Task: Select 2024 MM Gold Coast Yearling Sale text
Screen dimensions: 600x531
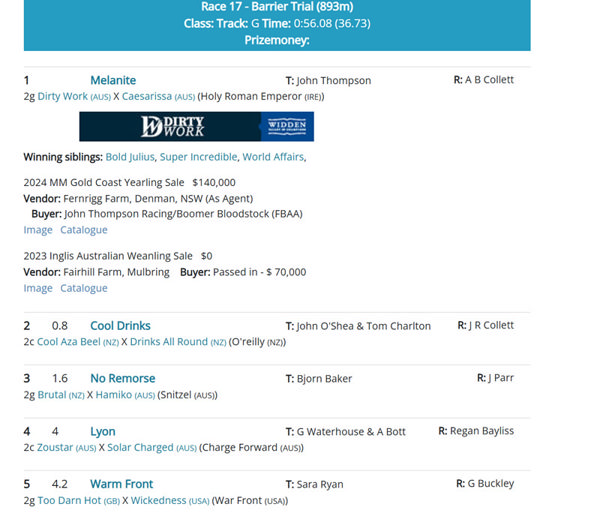Action: 104,182
